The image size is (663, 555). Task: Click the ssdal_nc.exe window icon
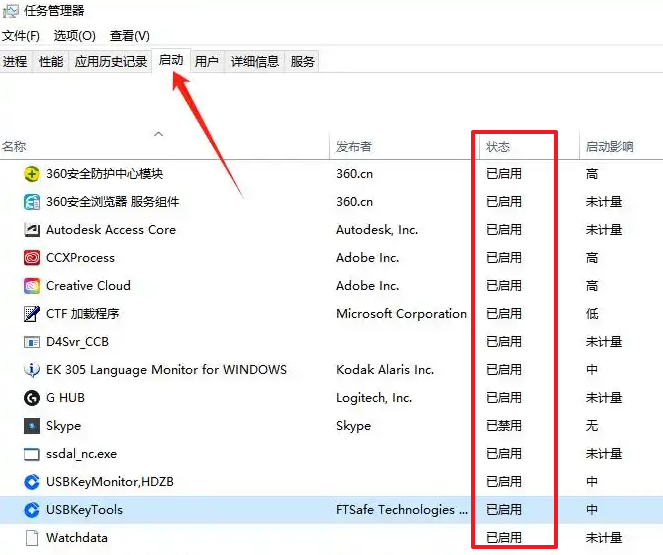pyautogui.click(x=32, y=454)
